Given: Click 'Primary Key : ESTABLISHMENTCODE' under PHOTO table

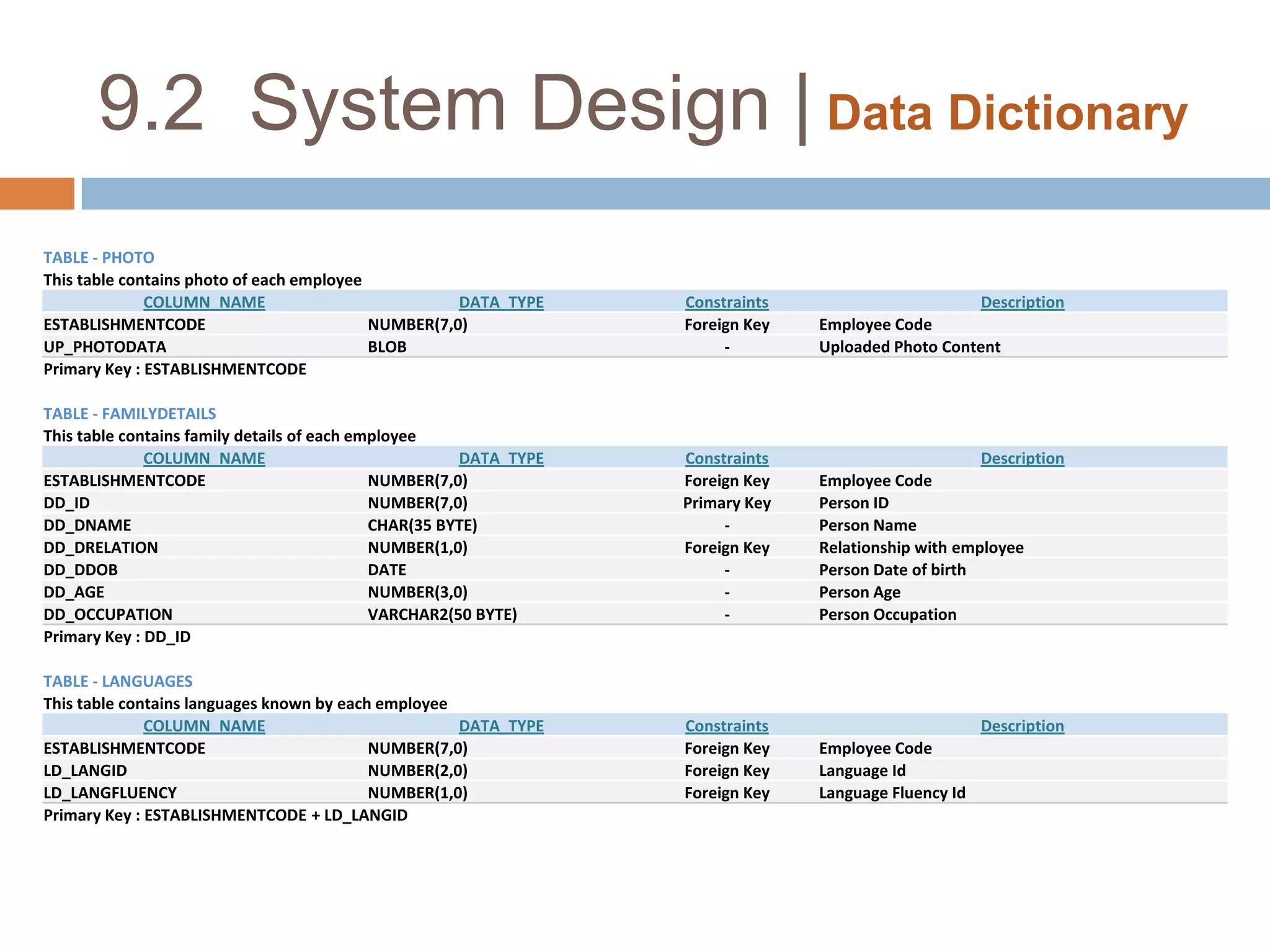Looking at the screenshot, I should tap(175, 369).
